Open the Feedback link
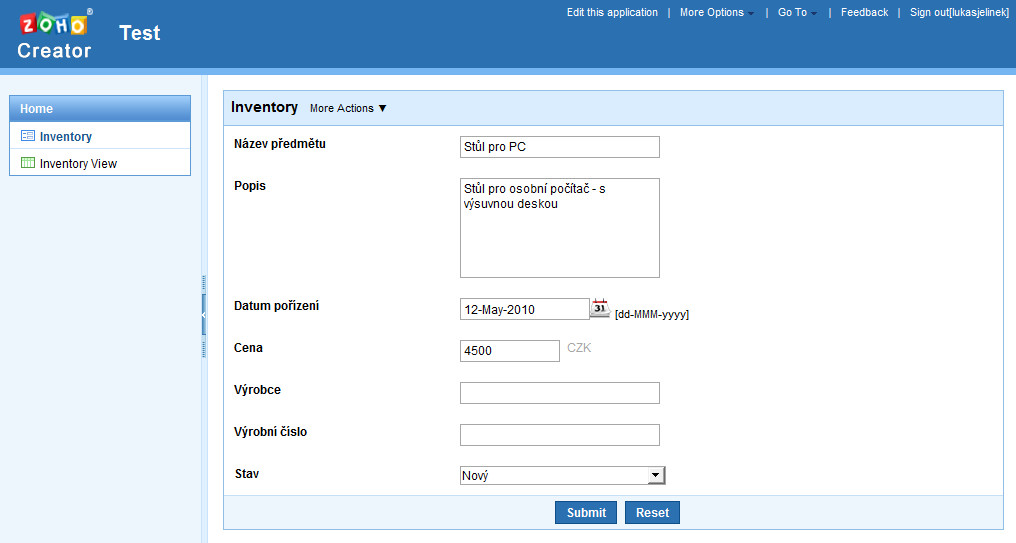The image size is (1016, 543). tap(864, 13)
